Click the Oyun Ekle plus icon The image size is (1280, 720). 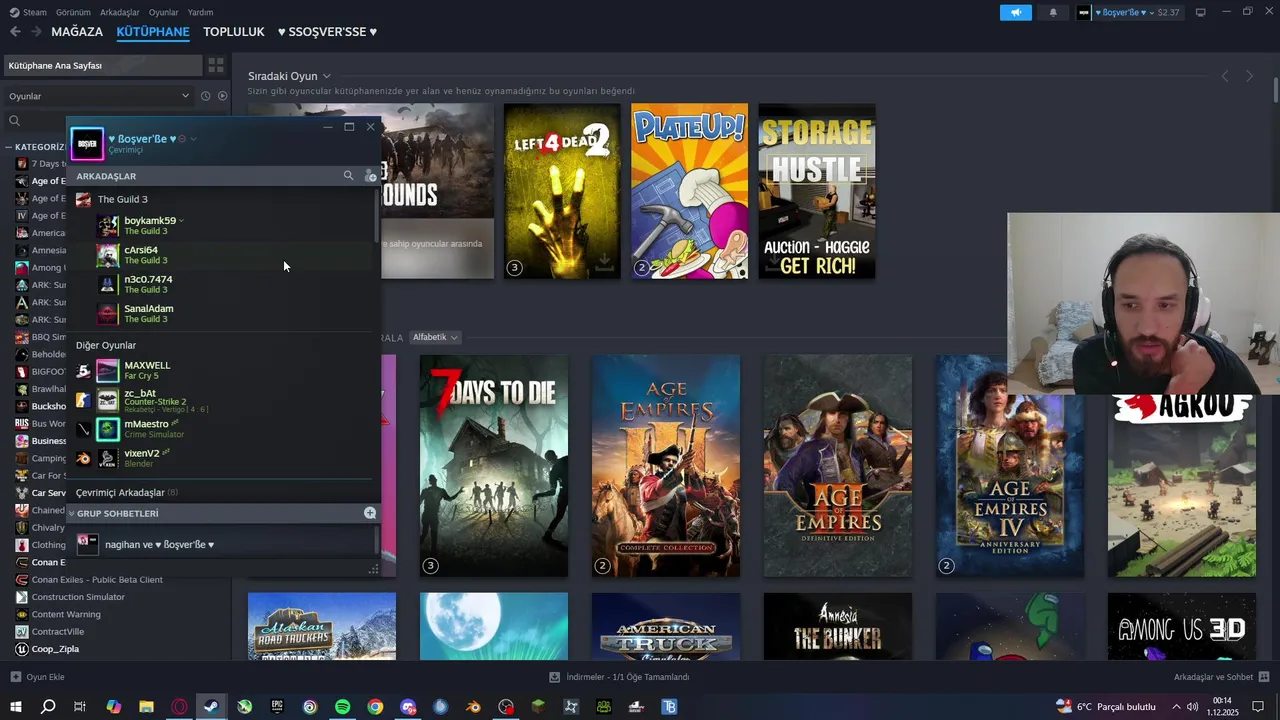tap(15, 677)
